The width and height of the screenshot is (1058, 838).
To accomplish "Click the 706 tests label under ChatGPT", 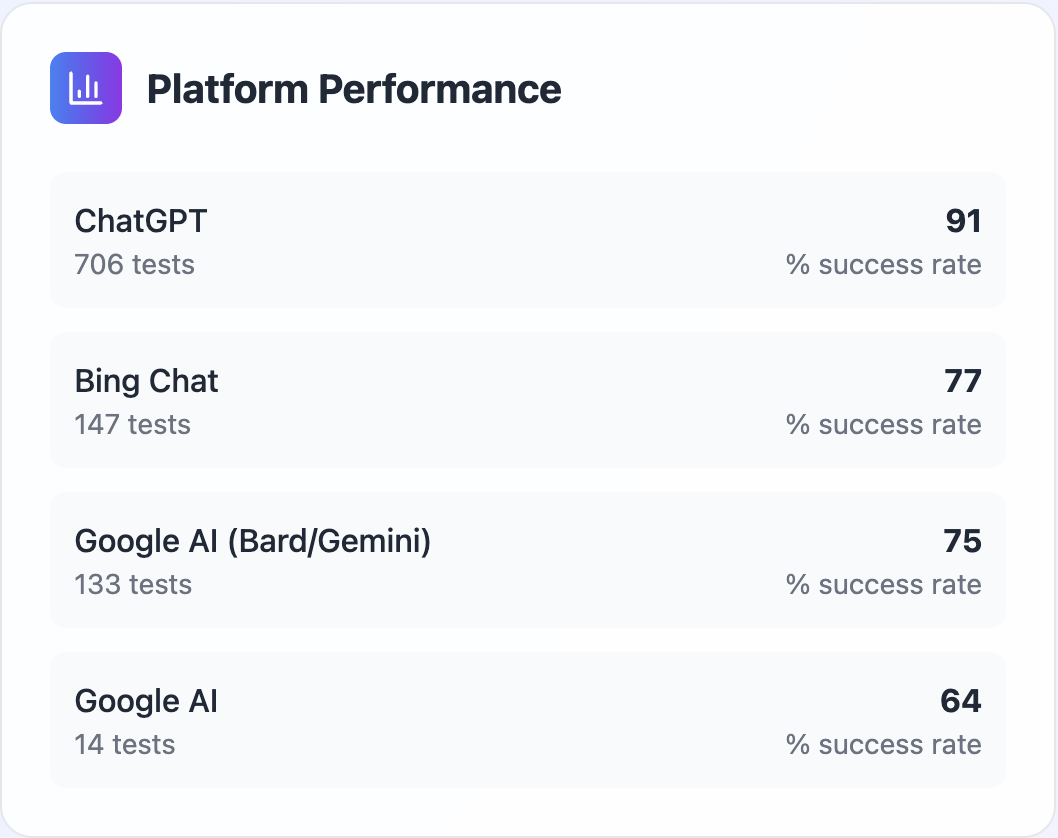I will point(134,264).
